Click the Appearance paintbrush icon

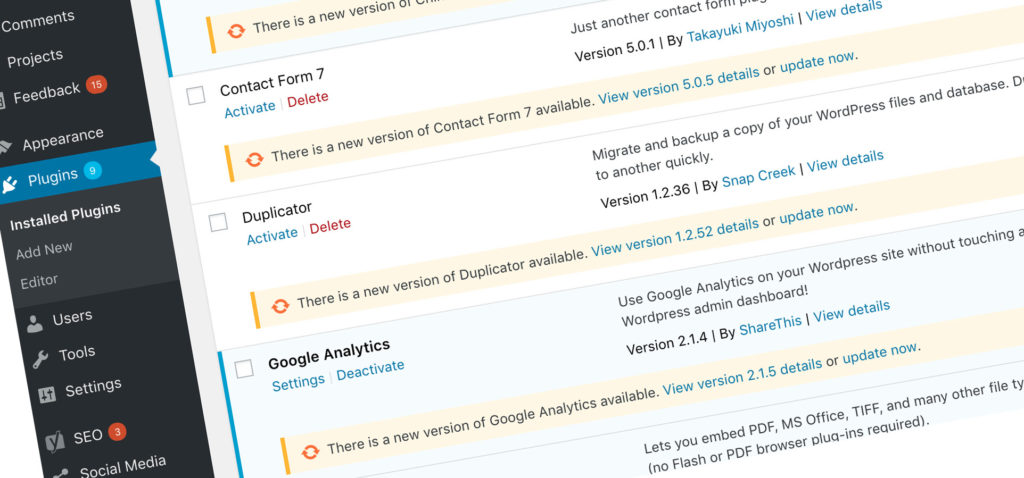5,147
